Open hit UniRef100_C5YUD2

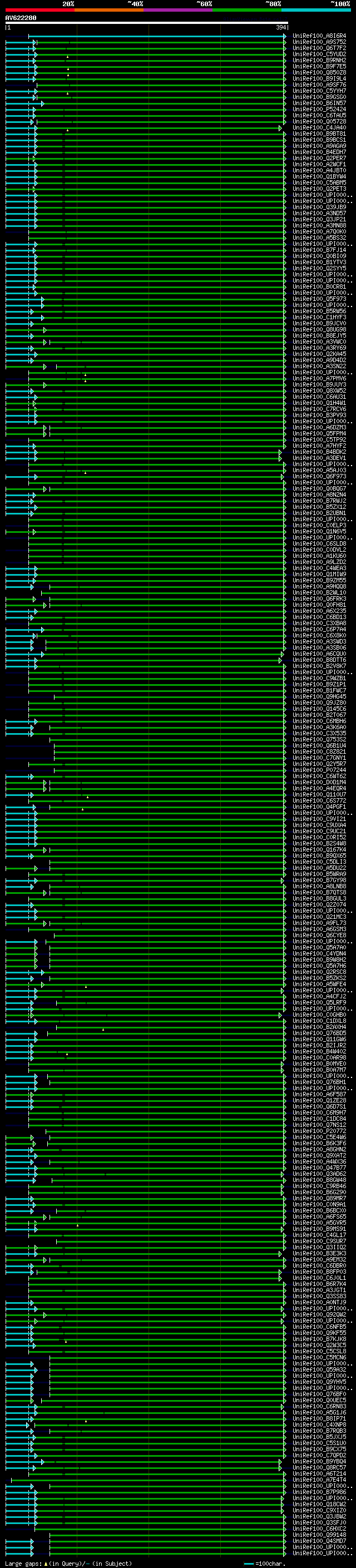pos(319,54)
